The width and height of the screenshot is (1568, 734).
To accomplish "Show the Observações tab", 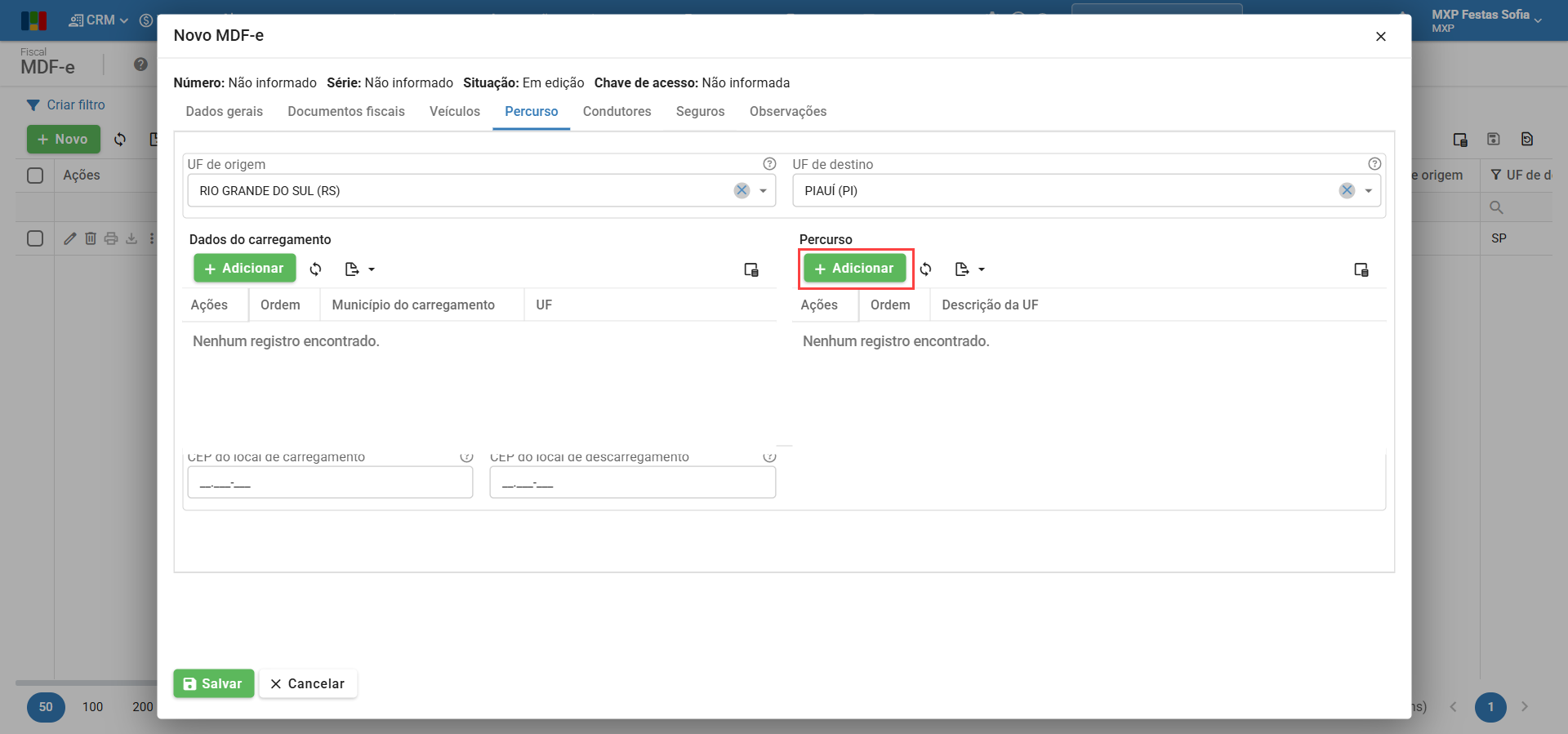I will (x=788, y=112).
